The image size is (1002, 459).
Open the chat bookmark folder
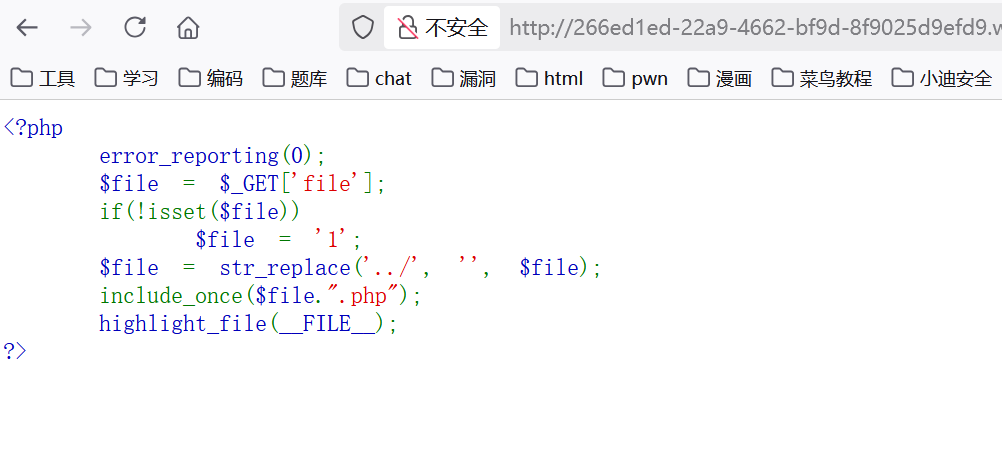click(380, 78)
